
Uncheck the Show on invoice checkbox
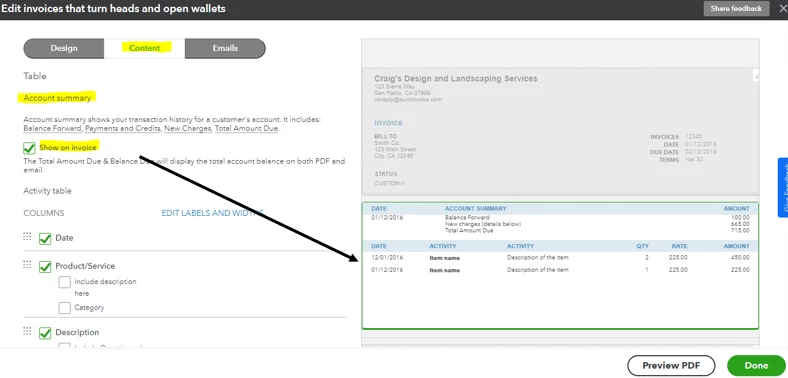pyautogui.click(x=29, y=148)
